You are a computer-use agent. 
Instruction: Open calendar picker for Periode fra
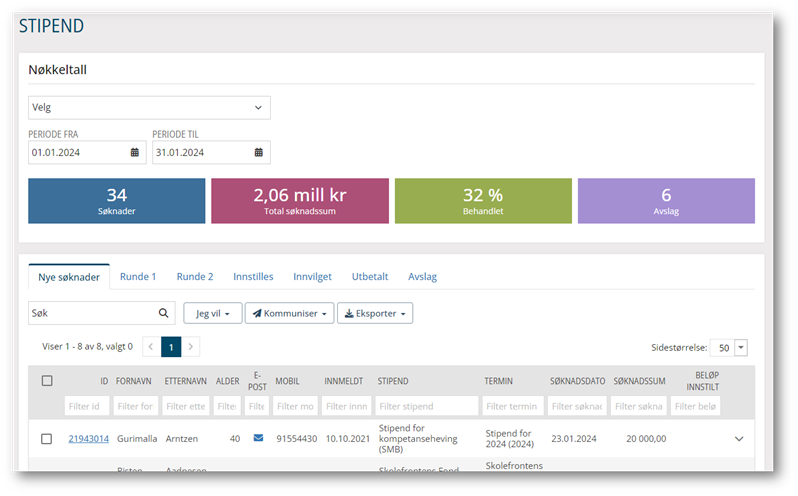[134, 152]
